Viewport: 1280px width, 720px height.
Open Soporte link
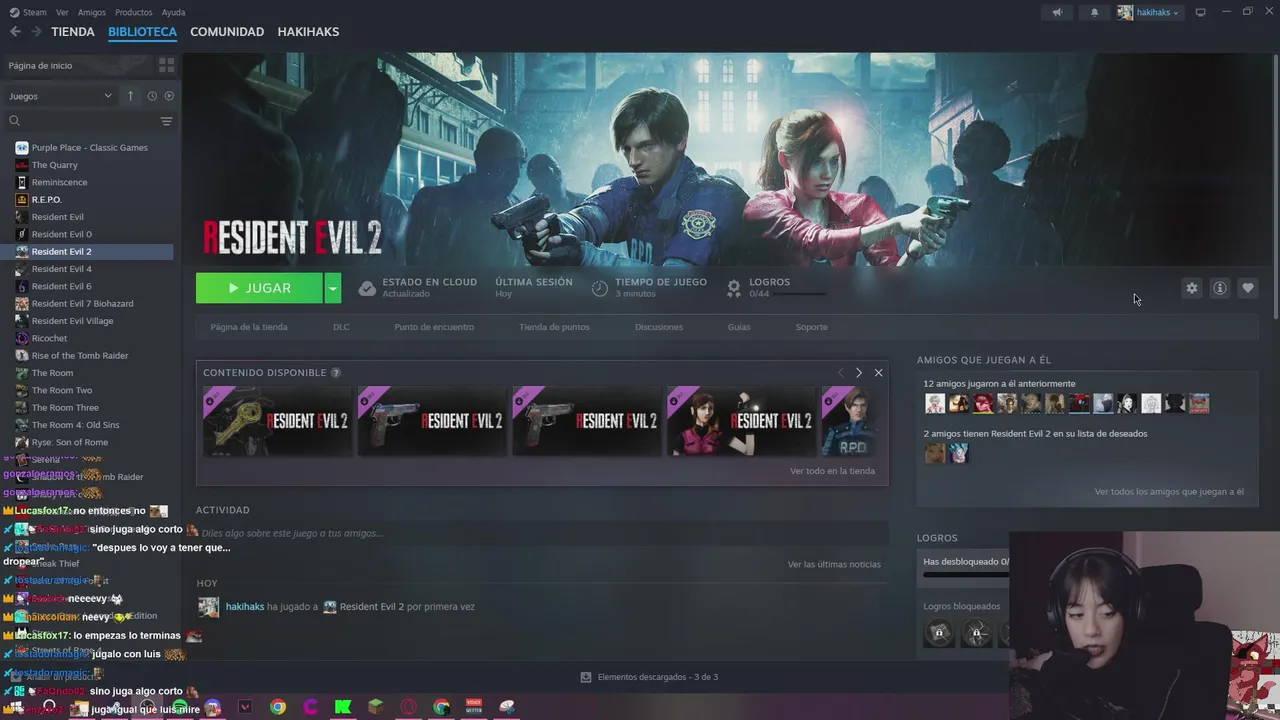(811, 327)
